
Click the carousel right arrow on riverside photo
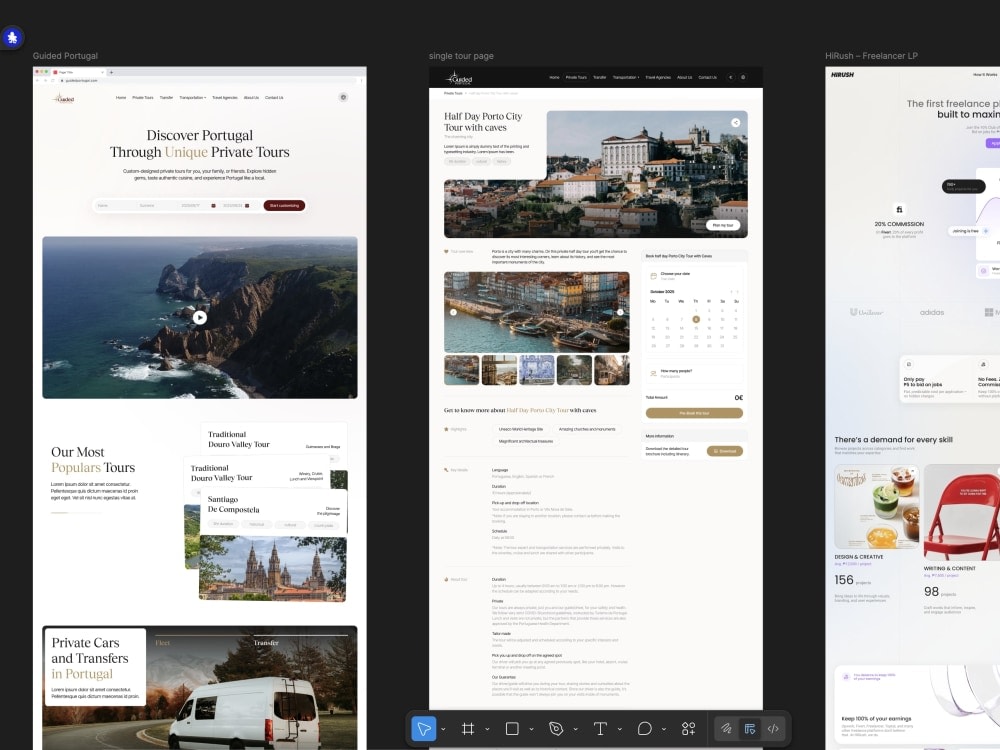[620, 312]
